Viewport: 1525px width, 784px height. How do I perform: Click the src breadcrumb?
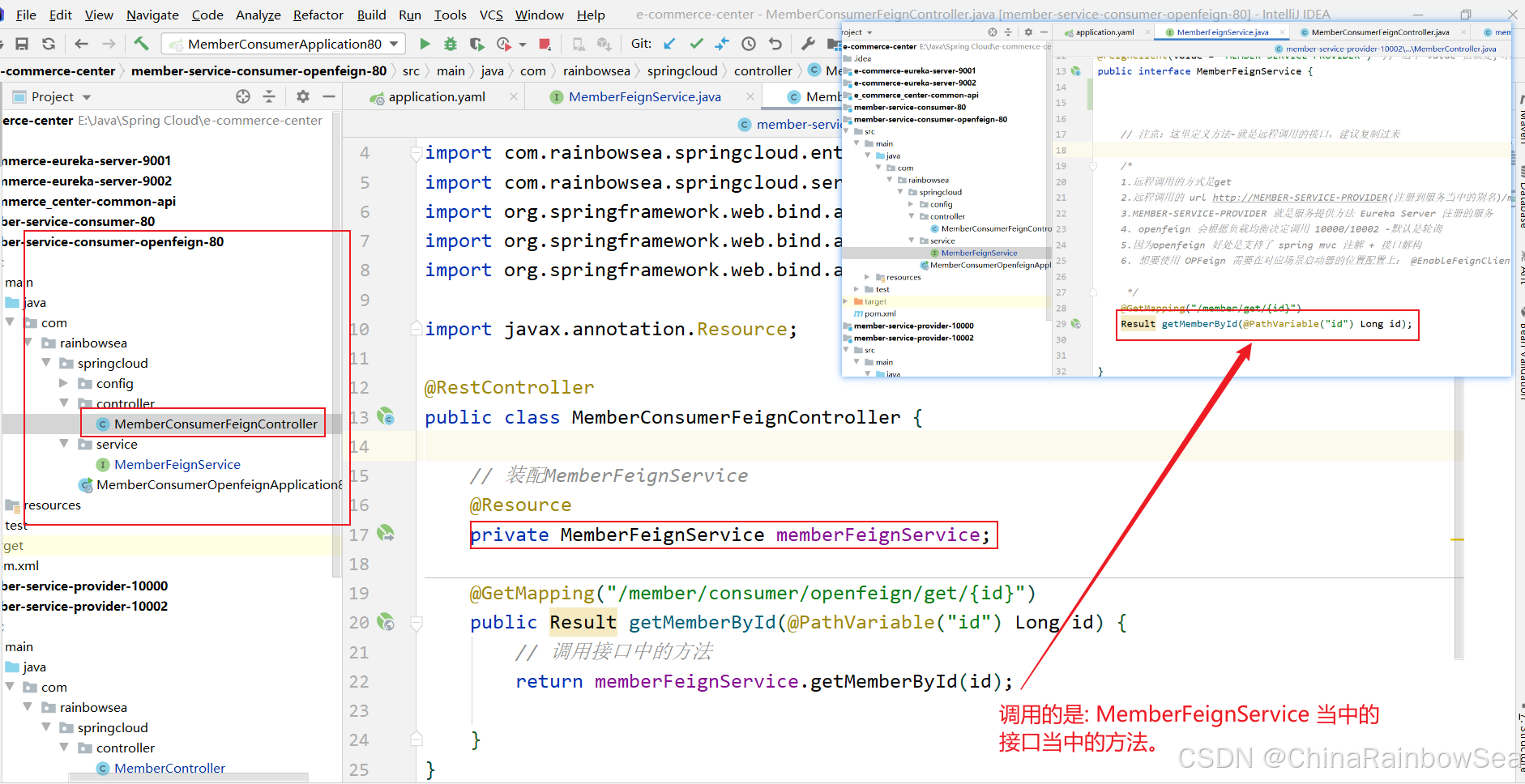pyautogui.click(x=411, y=71)
